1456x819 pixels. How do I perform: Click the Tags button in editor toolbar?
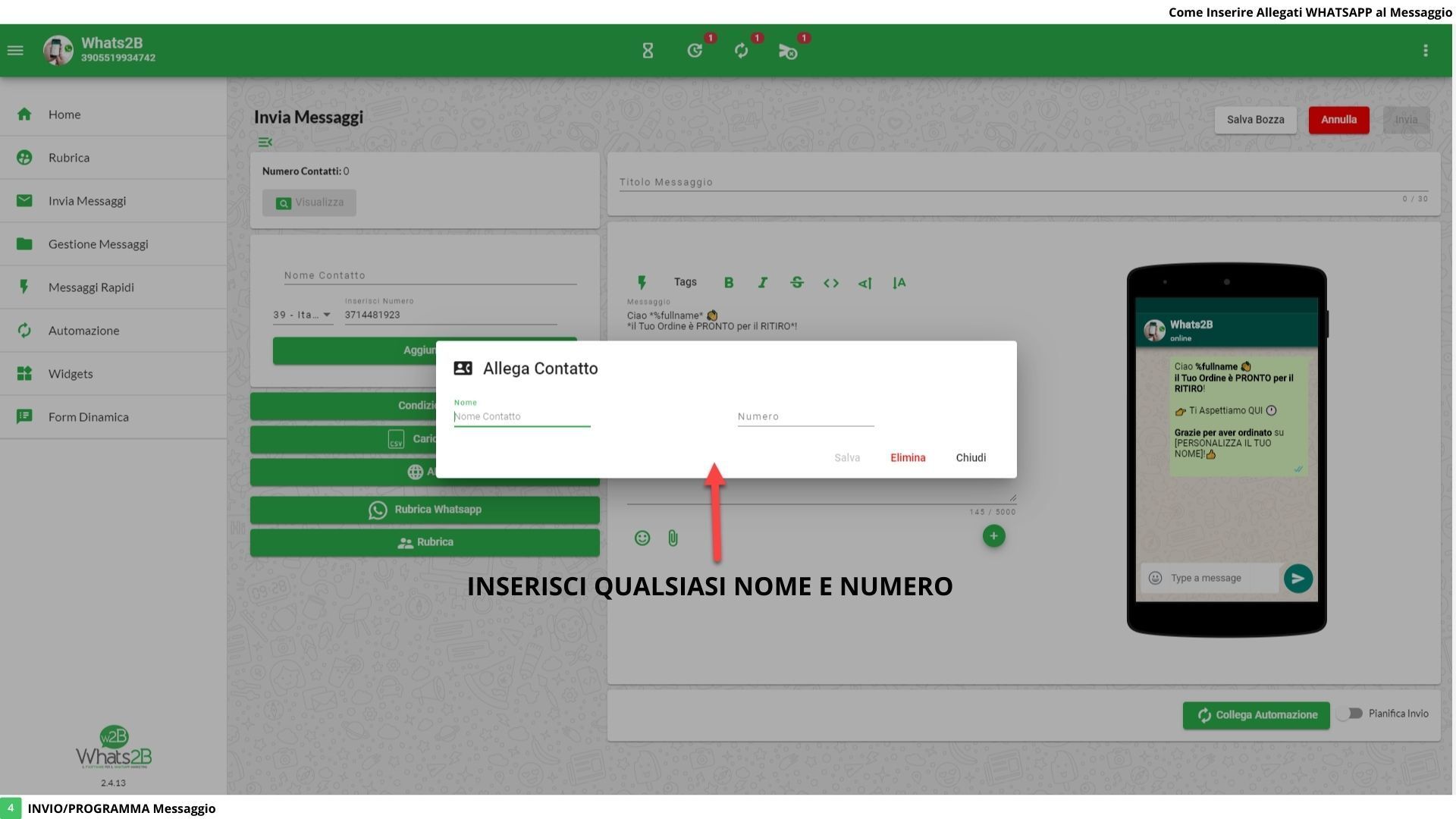[685, 282]
